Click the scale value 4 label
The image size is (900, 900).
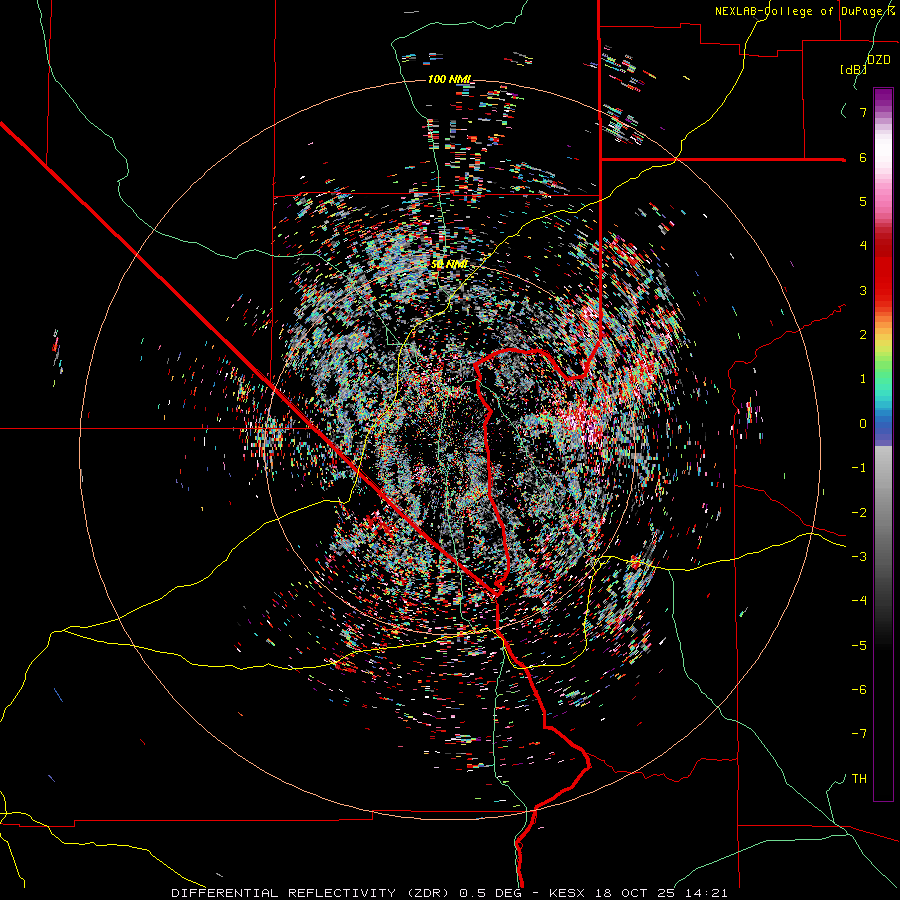(x=863, y=245)
